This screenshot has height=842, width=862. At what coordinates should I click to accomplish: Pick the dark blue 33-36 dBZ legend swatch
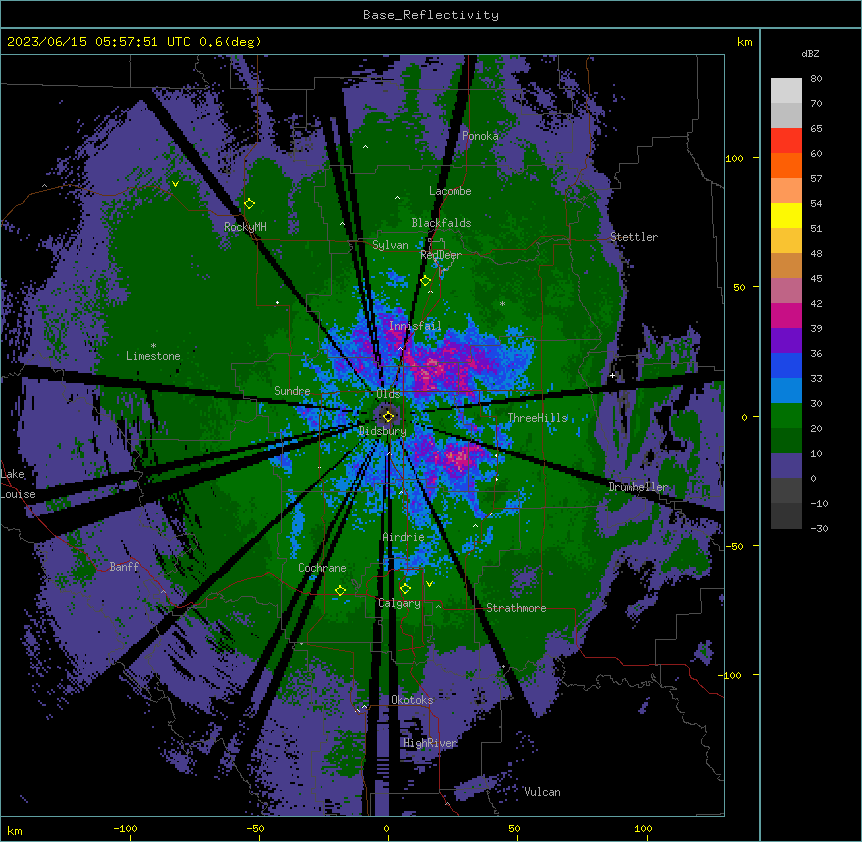[786, 365]
